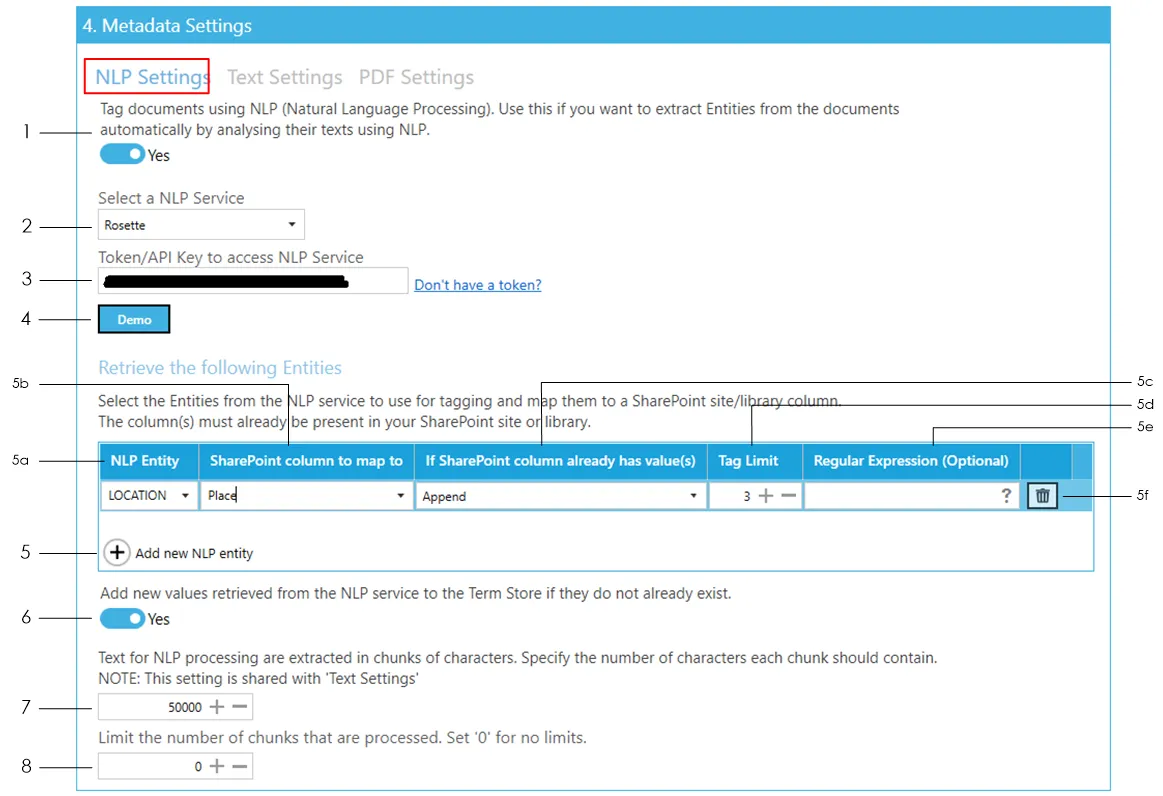Open the Select a NLP Service dropdown
The image size is (1163, 796).
[201, 225]
